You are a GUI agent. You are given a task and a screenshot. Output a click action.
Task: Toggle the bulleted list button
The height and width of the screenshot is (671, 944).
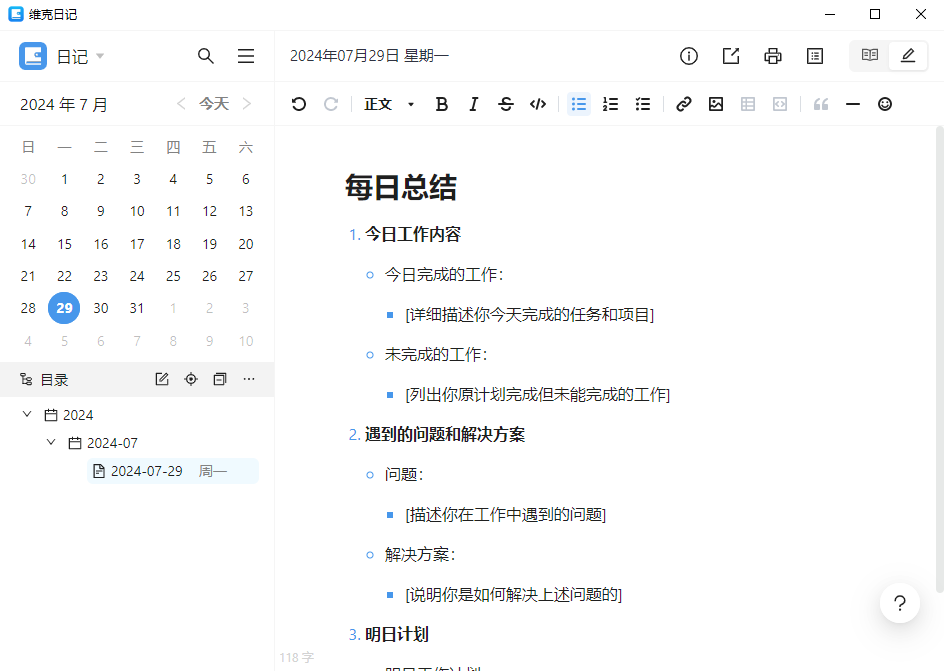coord(579,104)
